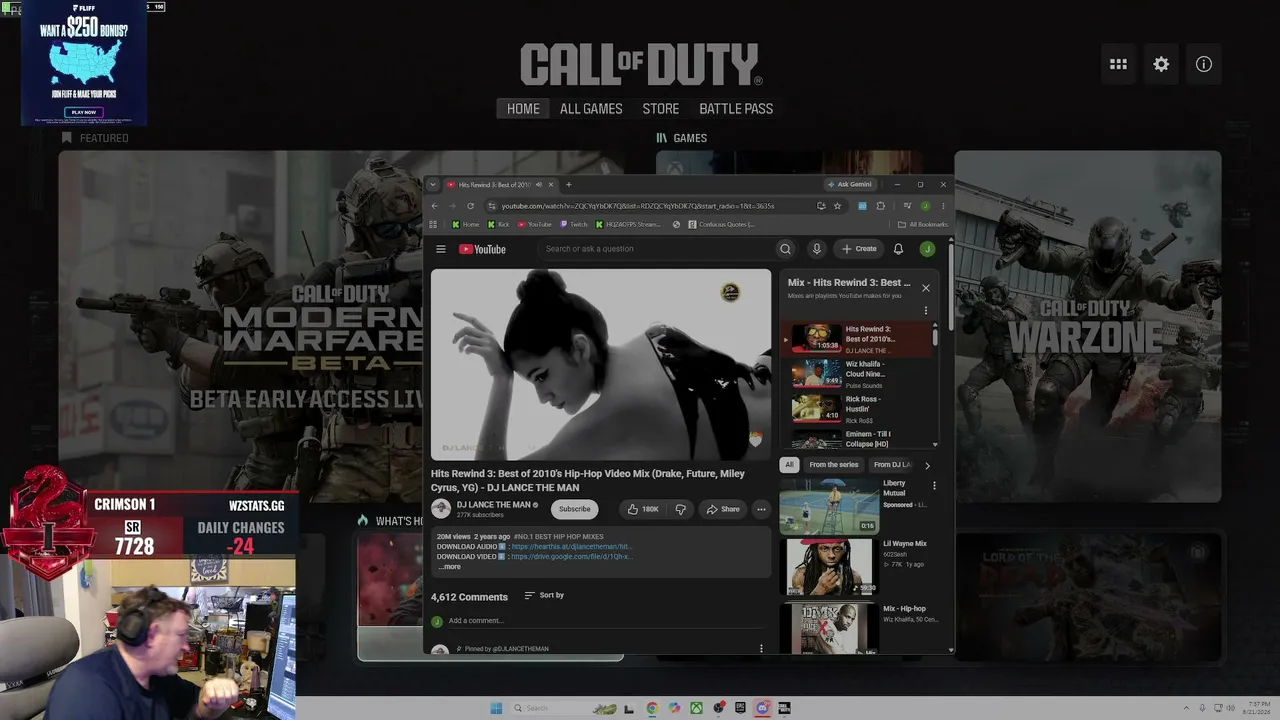This screenshot has height=720, width=1280.
Task: Expand the video description with ...more
Action: 449,567
